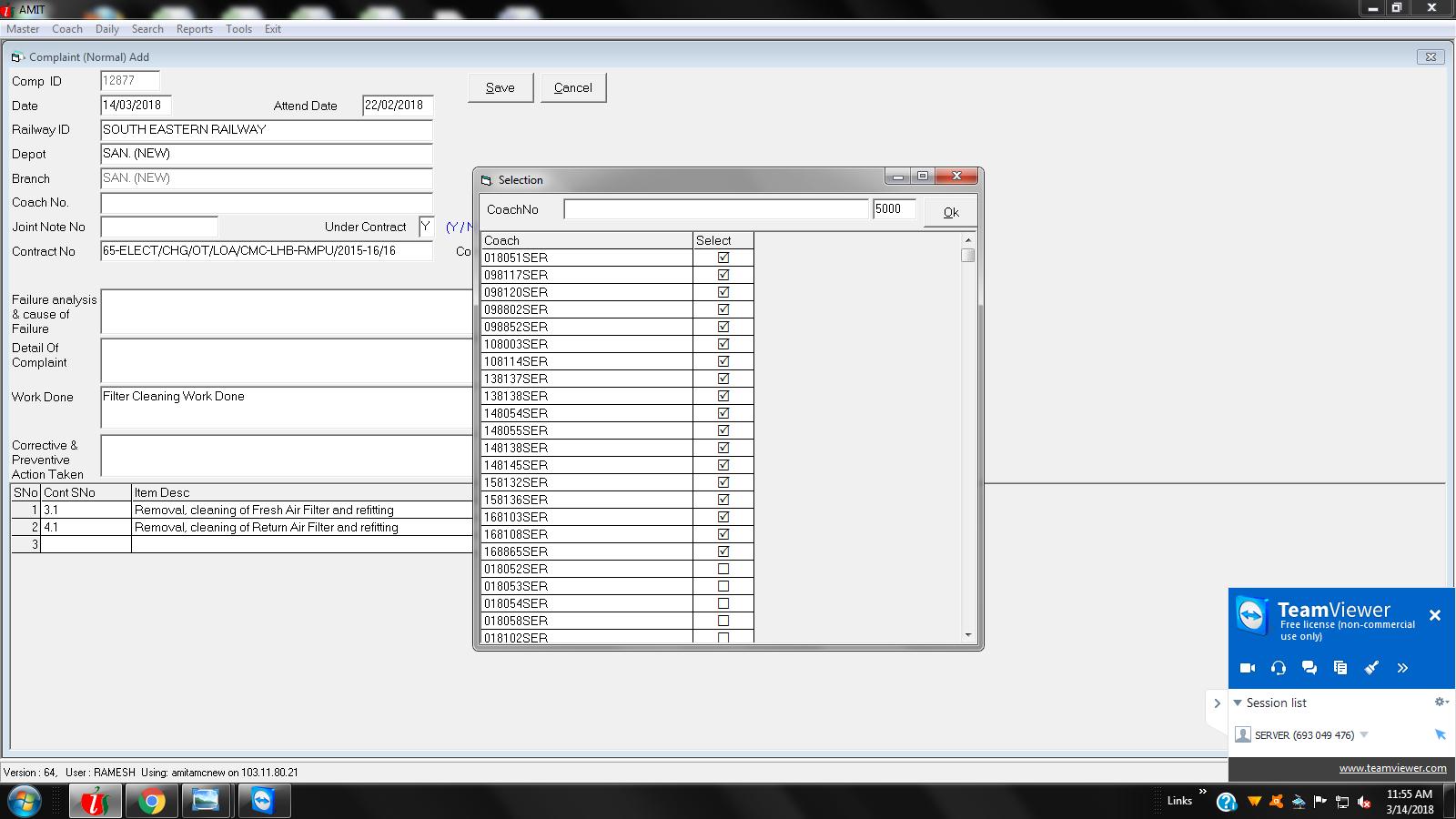Open the Master menu
Screen dimensions: 1456x819
point(23,29)
